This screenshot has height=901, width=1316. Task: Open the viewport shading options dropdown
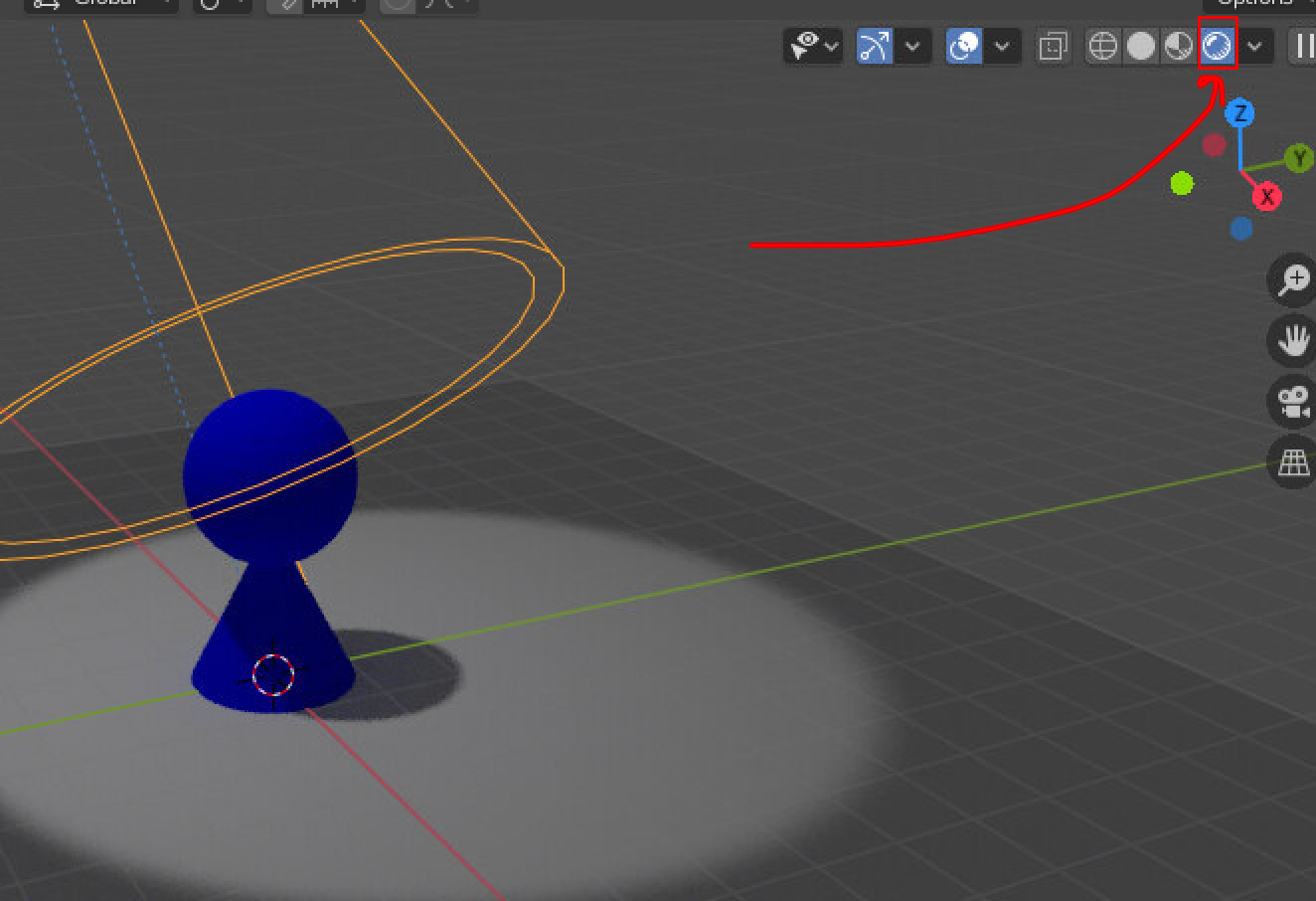tap(1255, 46)
